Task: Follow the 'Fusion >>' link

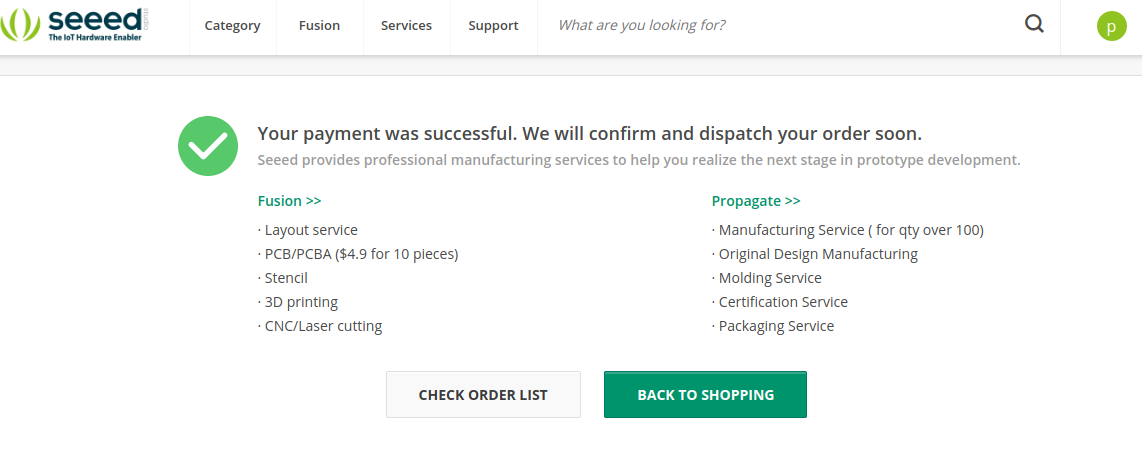Action: click(x=289, y=201)
